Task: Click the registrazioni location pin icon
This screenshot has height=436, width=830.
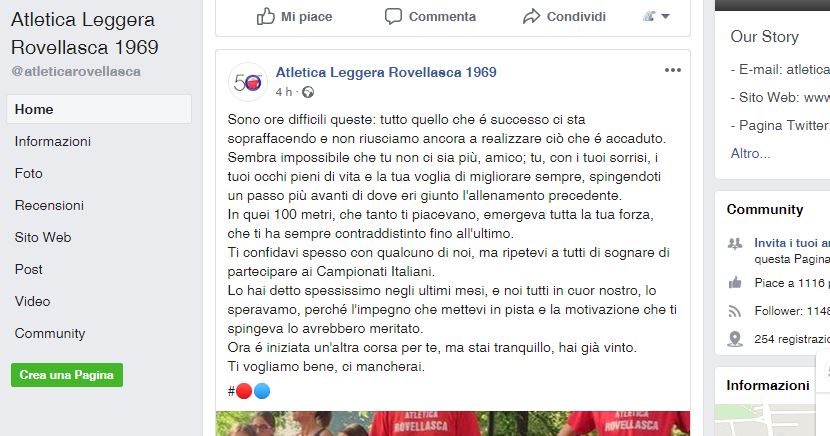Action: pos(735,339)
